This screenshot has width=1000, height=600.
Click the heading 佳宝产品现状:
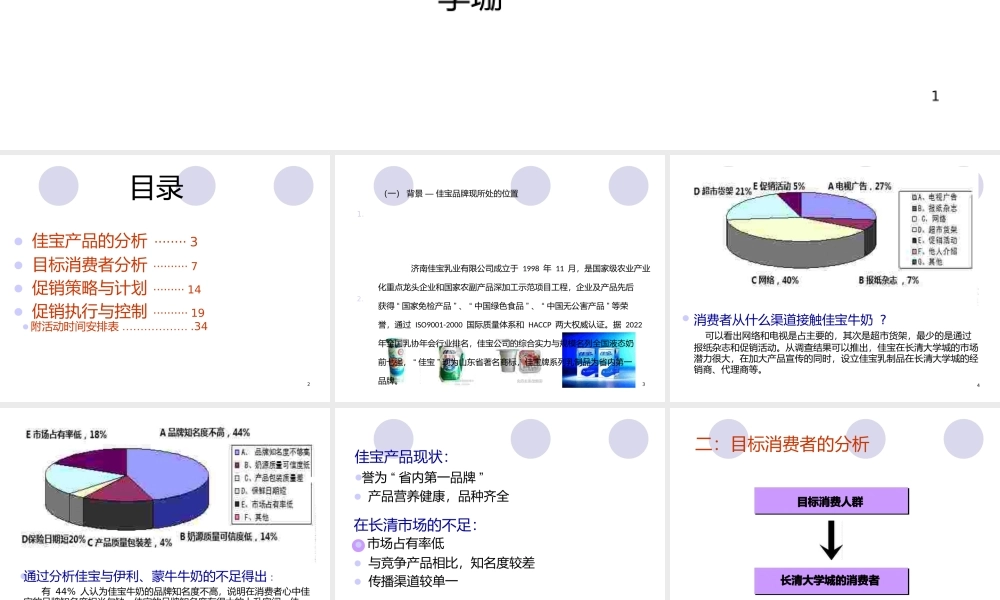(401, 457)
